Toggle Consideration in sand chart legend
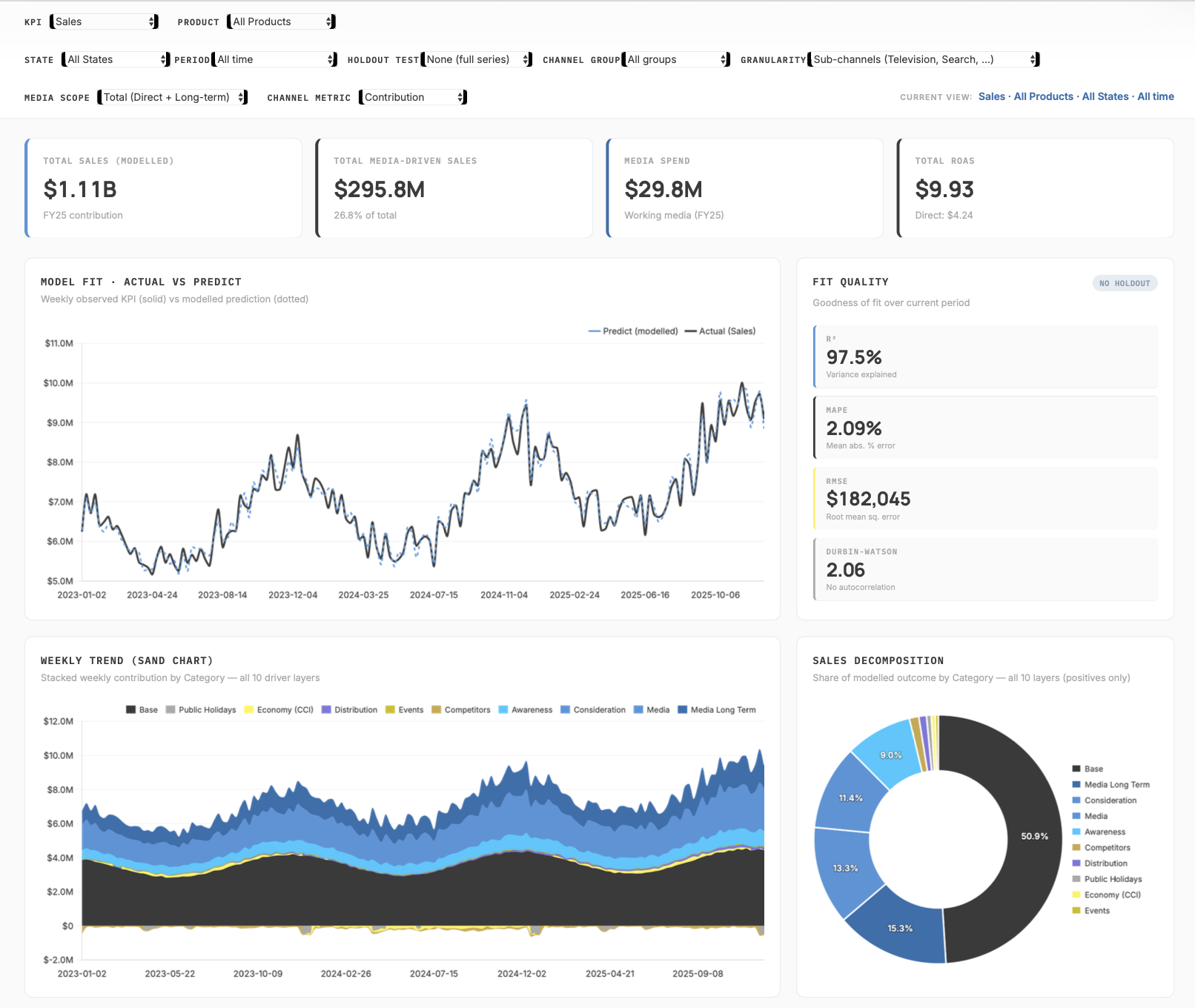The image size is (1204, 1008). [x=593, y=710]
